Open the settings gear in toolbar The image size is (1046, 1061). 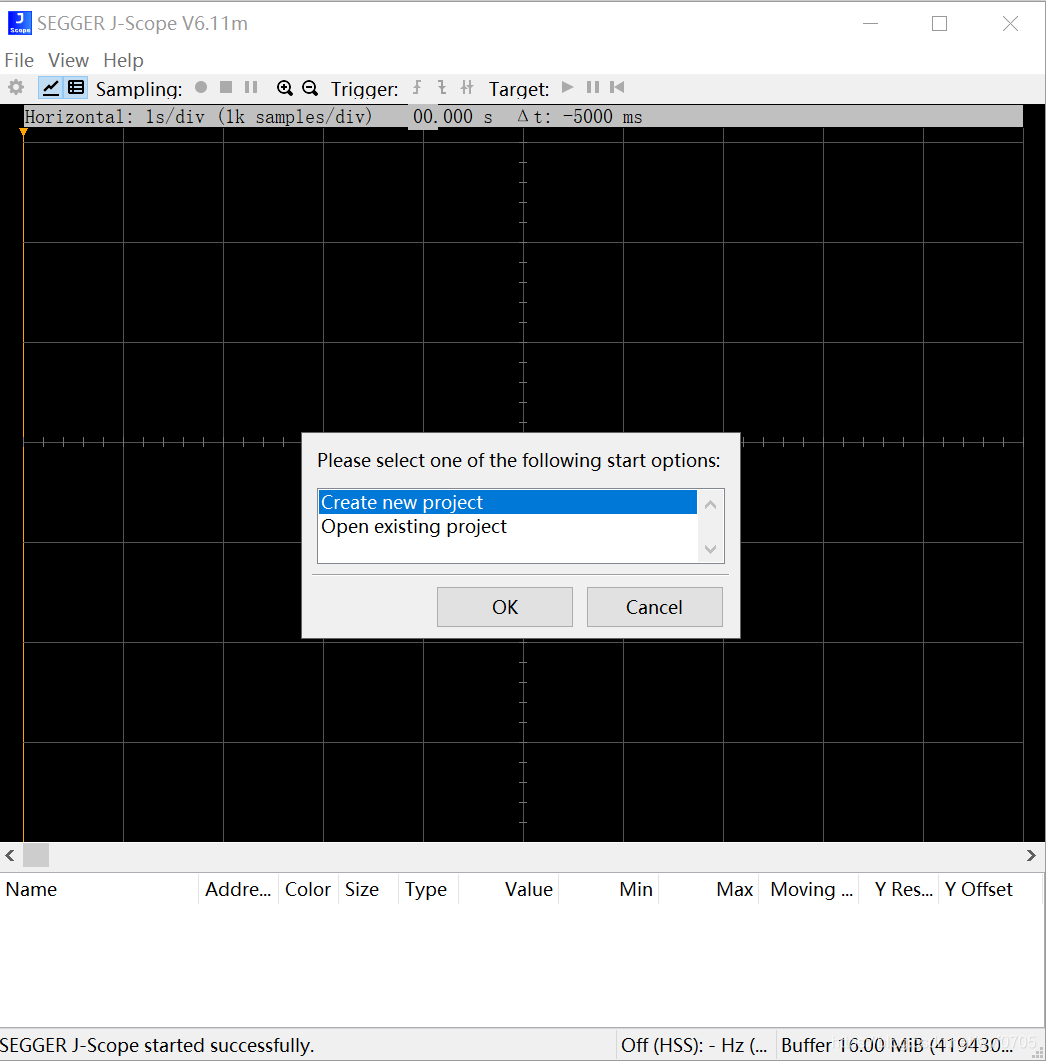16,88
